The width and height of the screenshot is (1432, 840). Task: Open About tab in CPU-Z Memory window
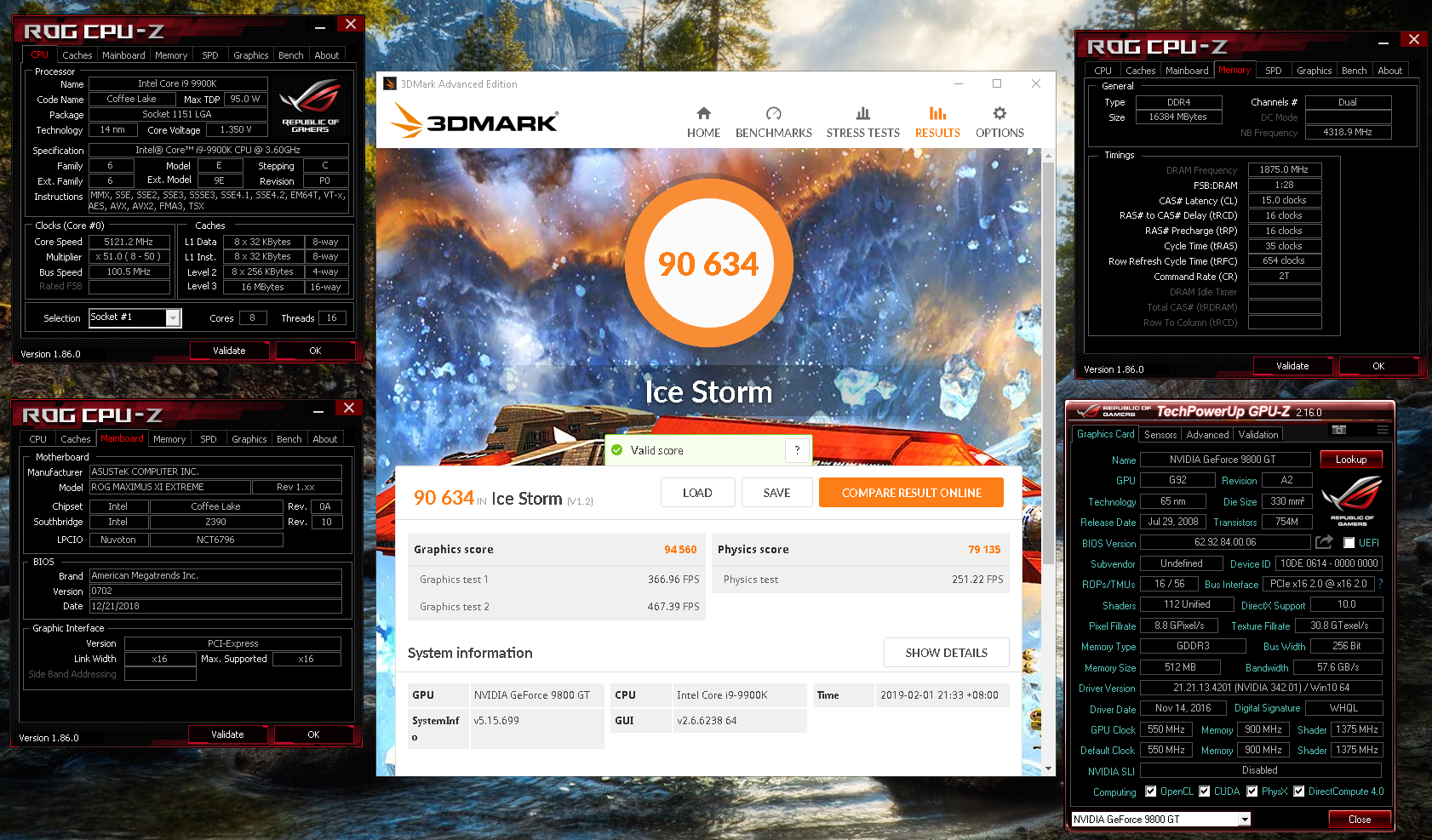(x=1389, y=71)
